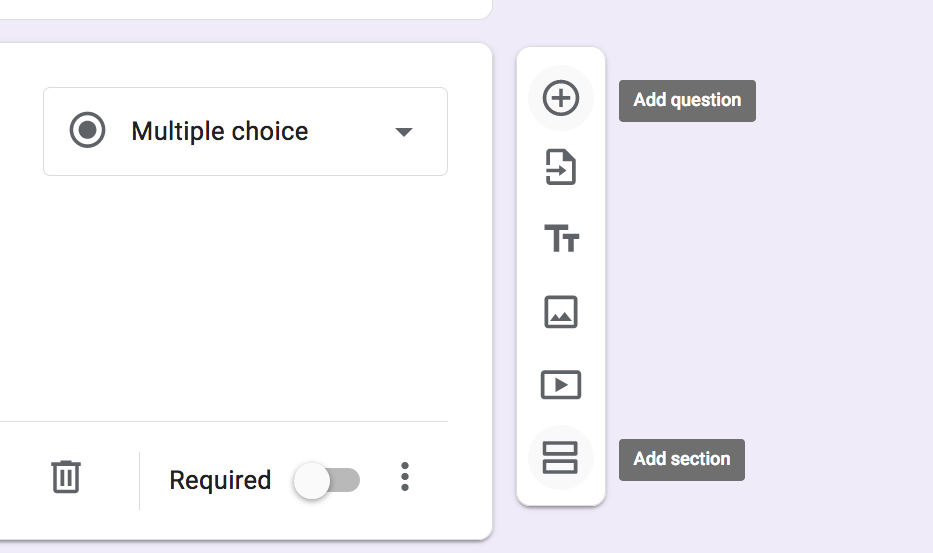This screenshot has width=933, height=553.
Task: Expand the dropdown arrow beside Multiple choice
Action: pyautogui.click(x=403, y=132)
